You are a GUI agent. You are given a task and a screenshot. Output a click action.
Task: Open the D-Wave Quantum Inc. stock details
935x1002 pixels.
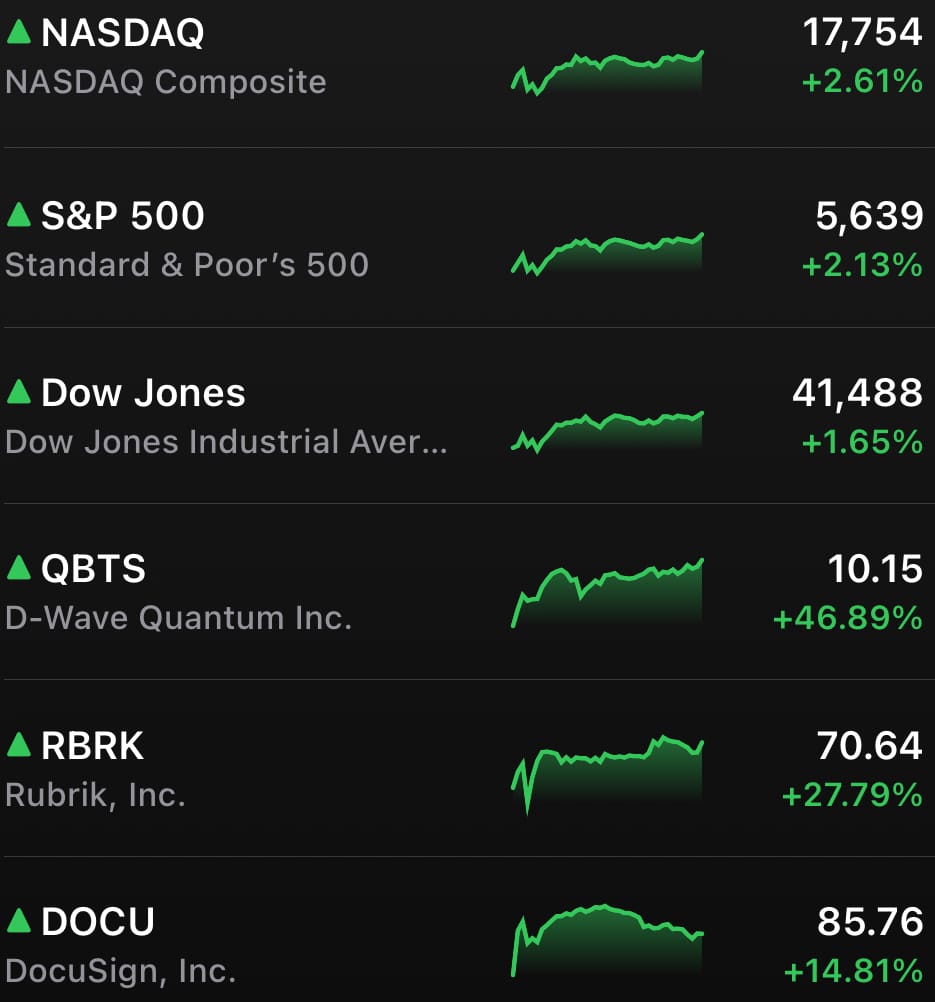pos(178,618)
